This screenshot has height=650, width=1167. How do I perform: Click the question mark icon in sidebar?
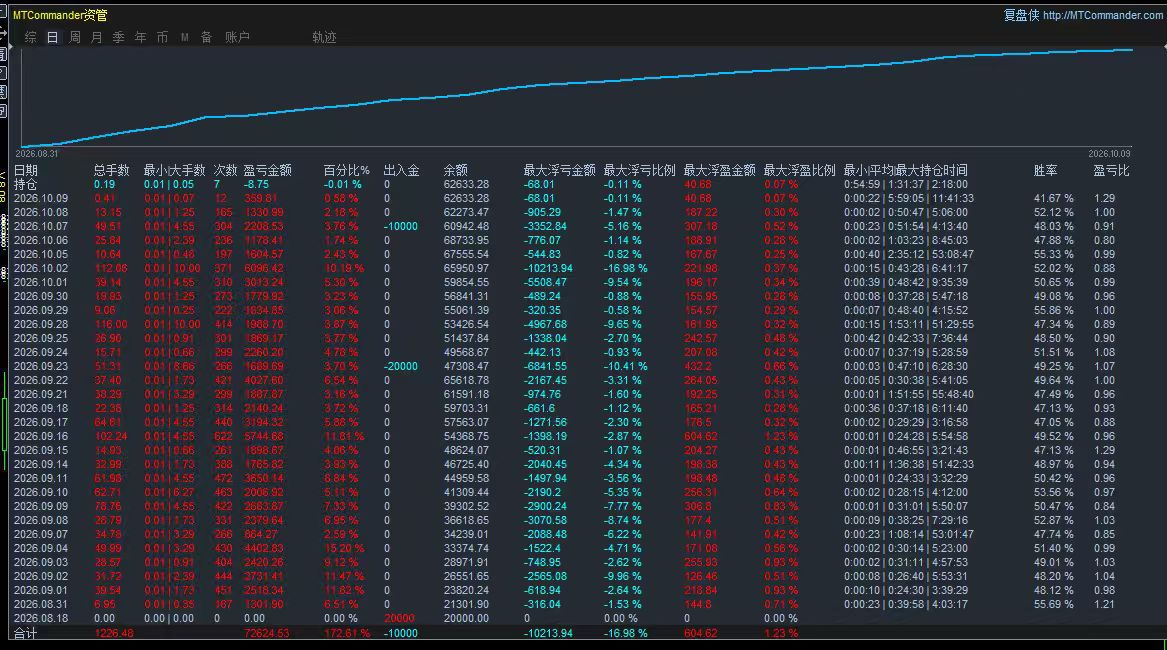[3, 73]
